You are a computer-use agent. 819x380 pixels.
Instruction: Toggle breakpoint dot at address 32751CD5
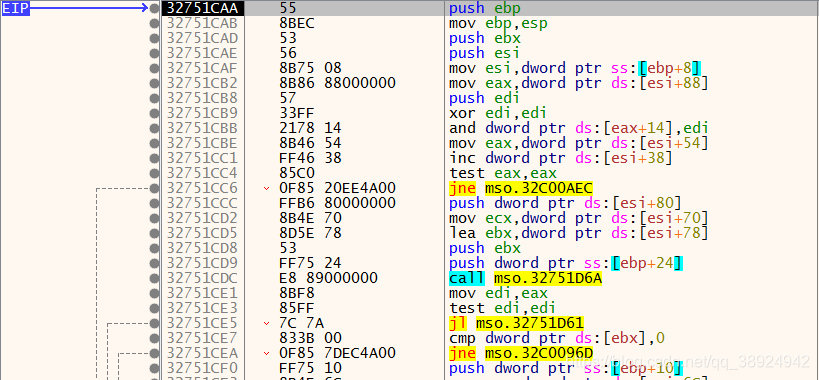[x=154, y=233]
